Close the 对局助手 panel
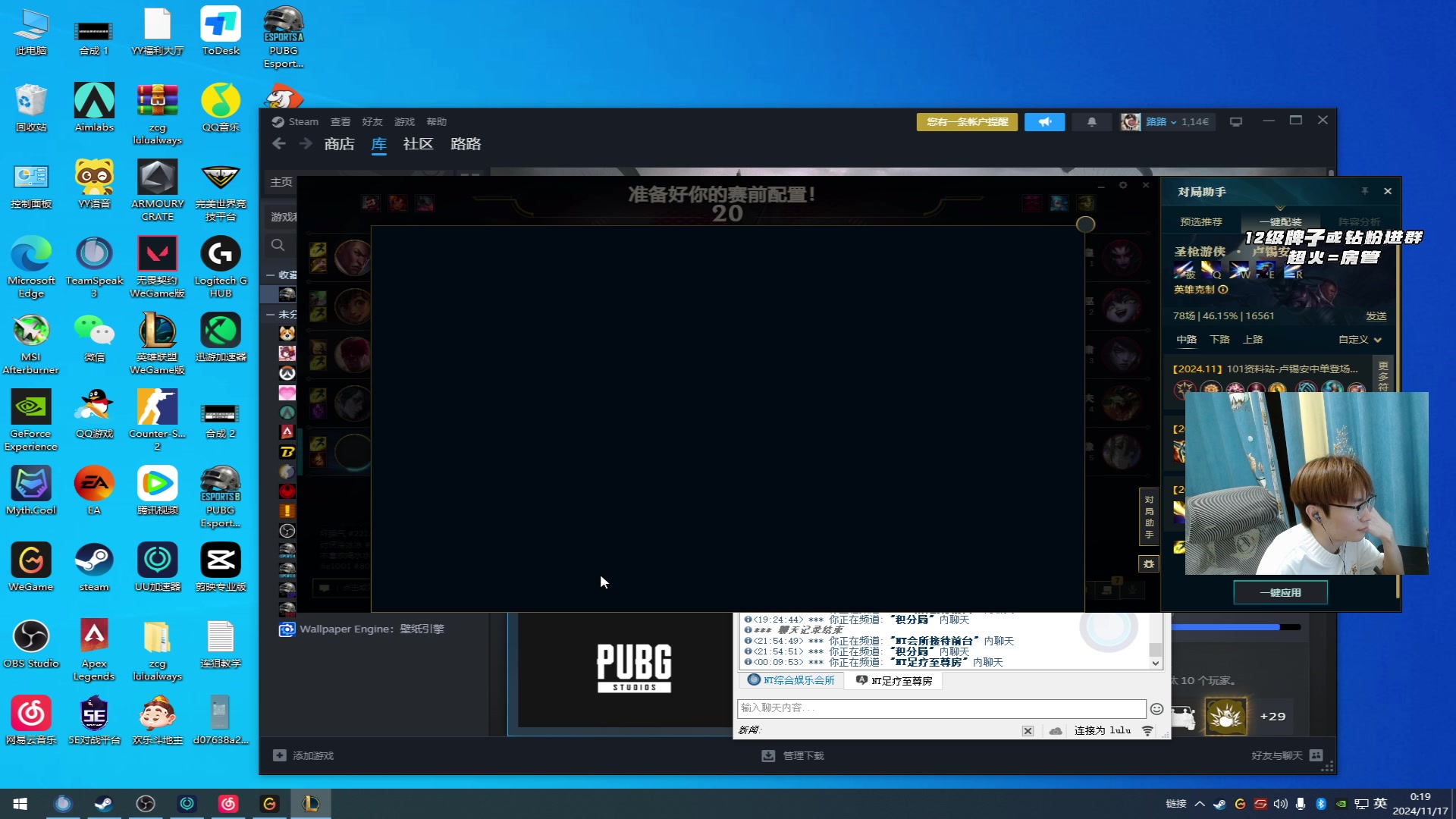The image size is (1456, 819). 1388,192
